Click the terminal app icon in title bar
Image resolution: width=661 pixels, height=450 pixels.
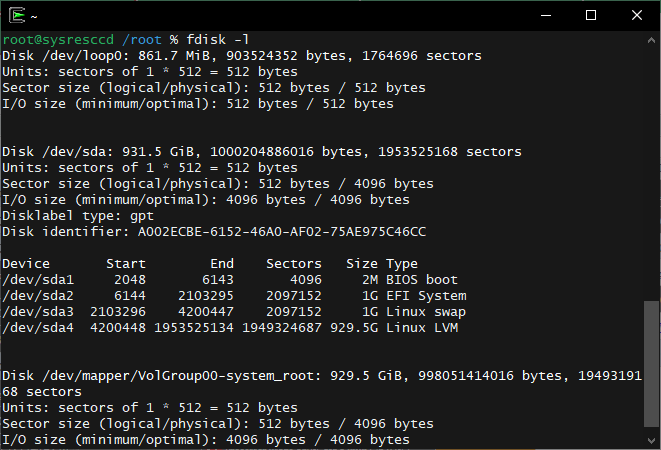pyautogui.click(x=17, y=16)
